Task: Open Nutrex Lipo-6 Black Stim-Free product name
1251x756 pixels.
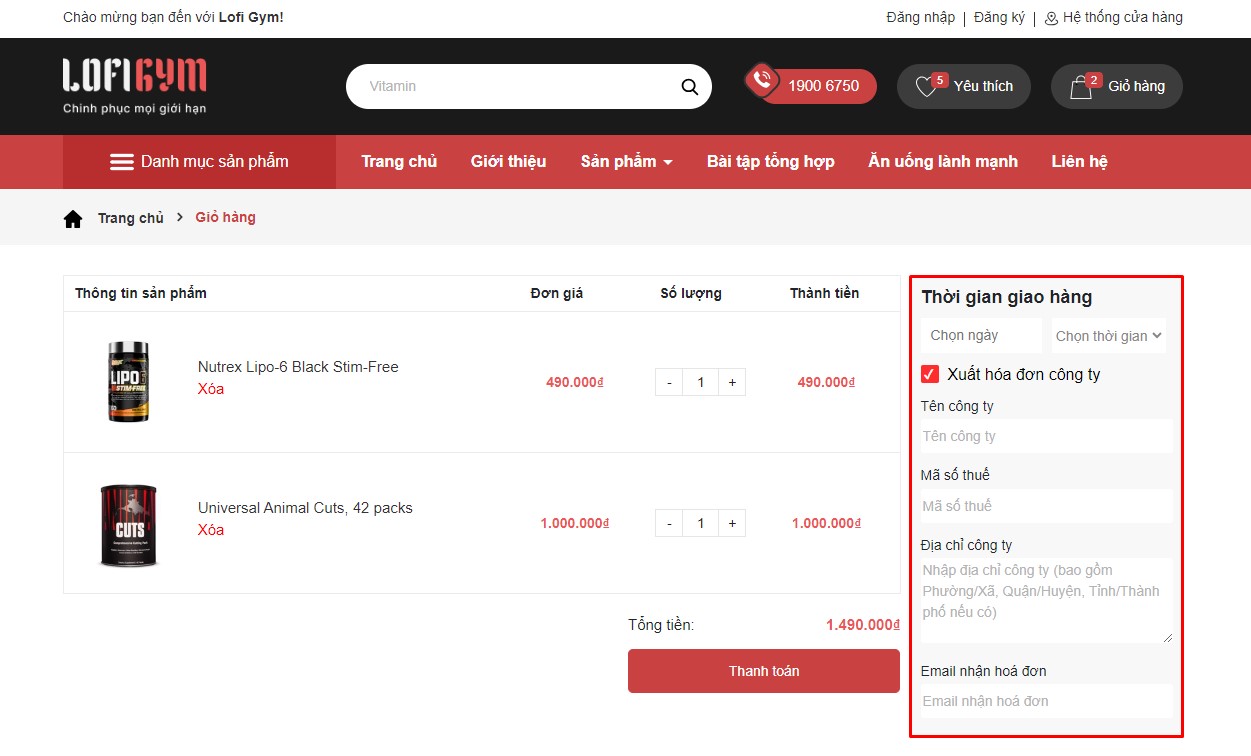Action: pyautogui.click(x=298, y=367)
